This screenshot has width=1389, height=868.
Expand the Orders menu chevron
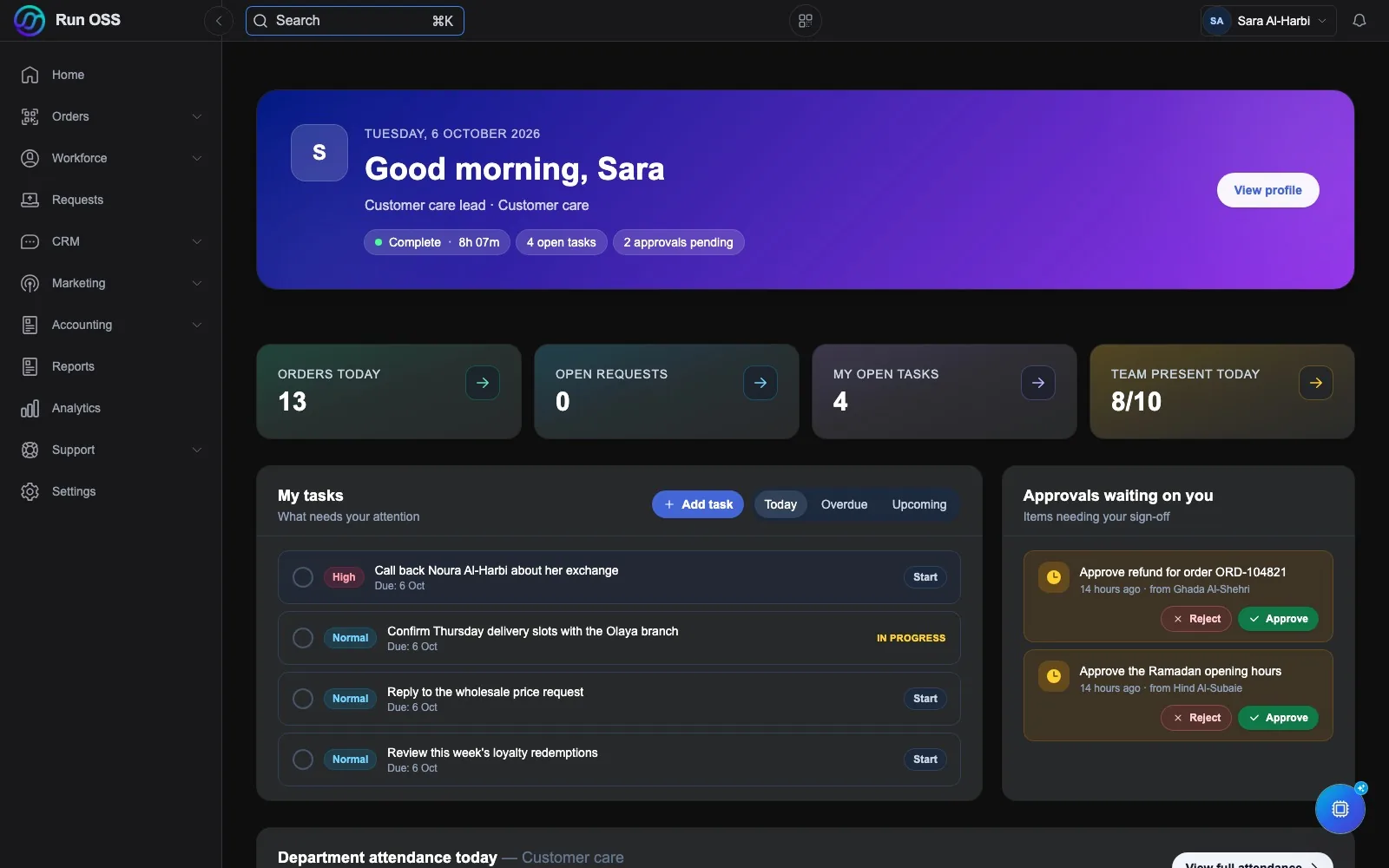(197, 116)
